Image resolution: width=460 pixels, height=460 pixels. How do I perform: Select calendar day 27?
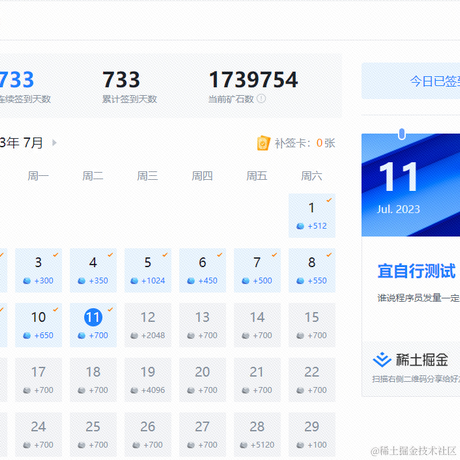pos(202,434)
